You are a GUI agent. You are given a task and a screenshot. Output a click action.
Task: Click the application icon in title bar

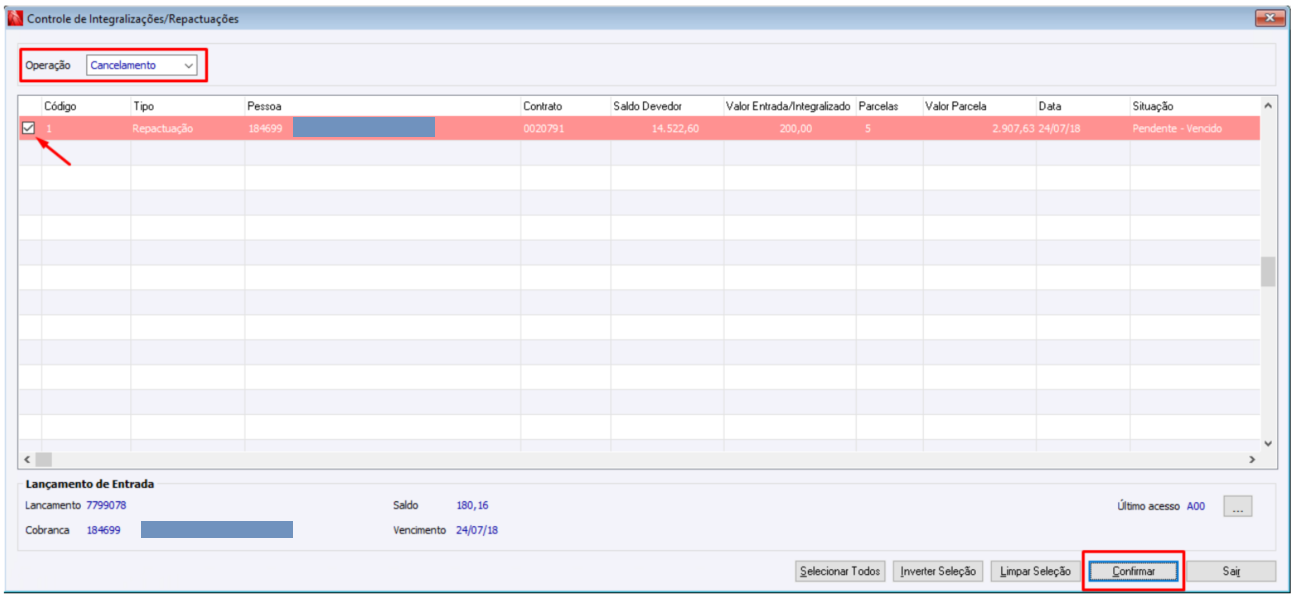[x=15, y=19]
